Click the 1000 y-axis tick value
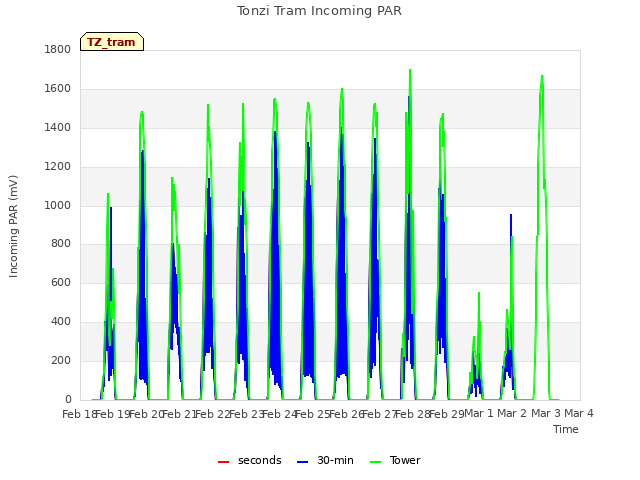Image resolution: width=640 pixels, height=480 pixels. pos(58,205)
